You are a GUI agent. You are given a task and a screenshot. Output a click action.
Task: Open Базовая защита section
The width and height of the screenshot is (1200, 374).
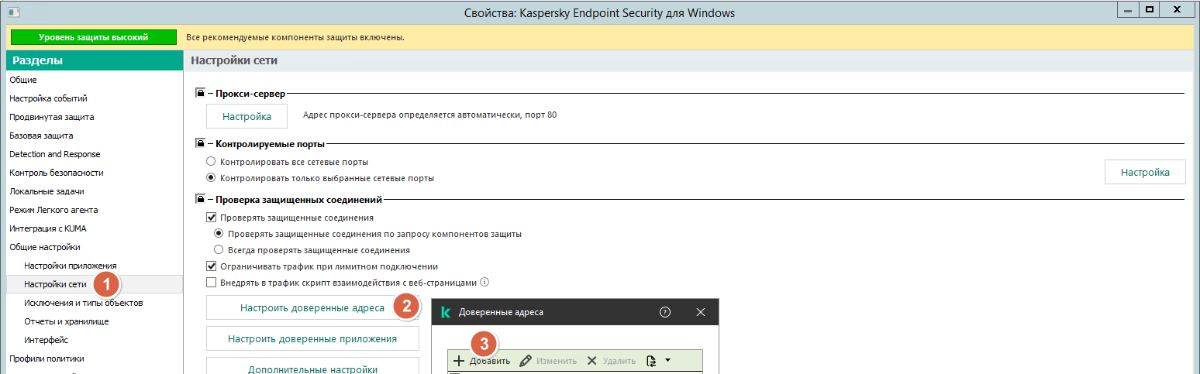(41, 135)
